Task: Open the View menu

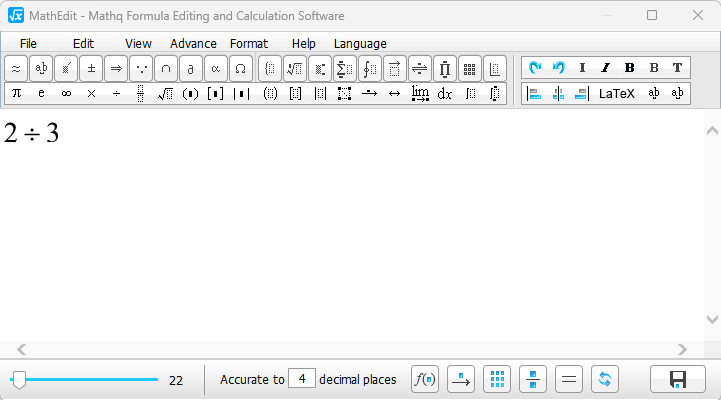Action: pyautogui.click(x=138, y=44)
